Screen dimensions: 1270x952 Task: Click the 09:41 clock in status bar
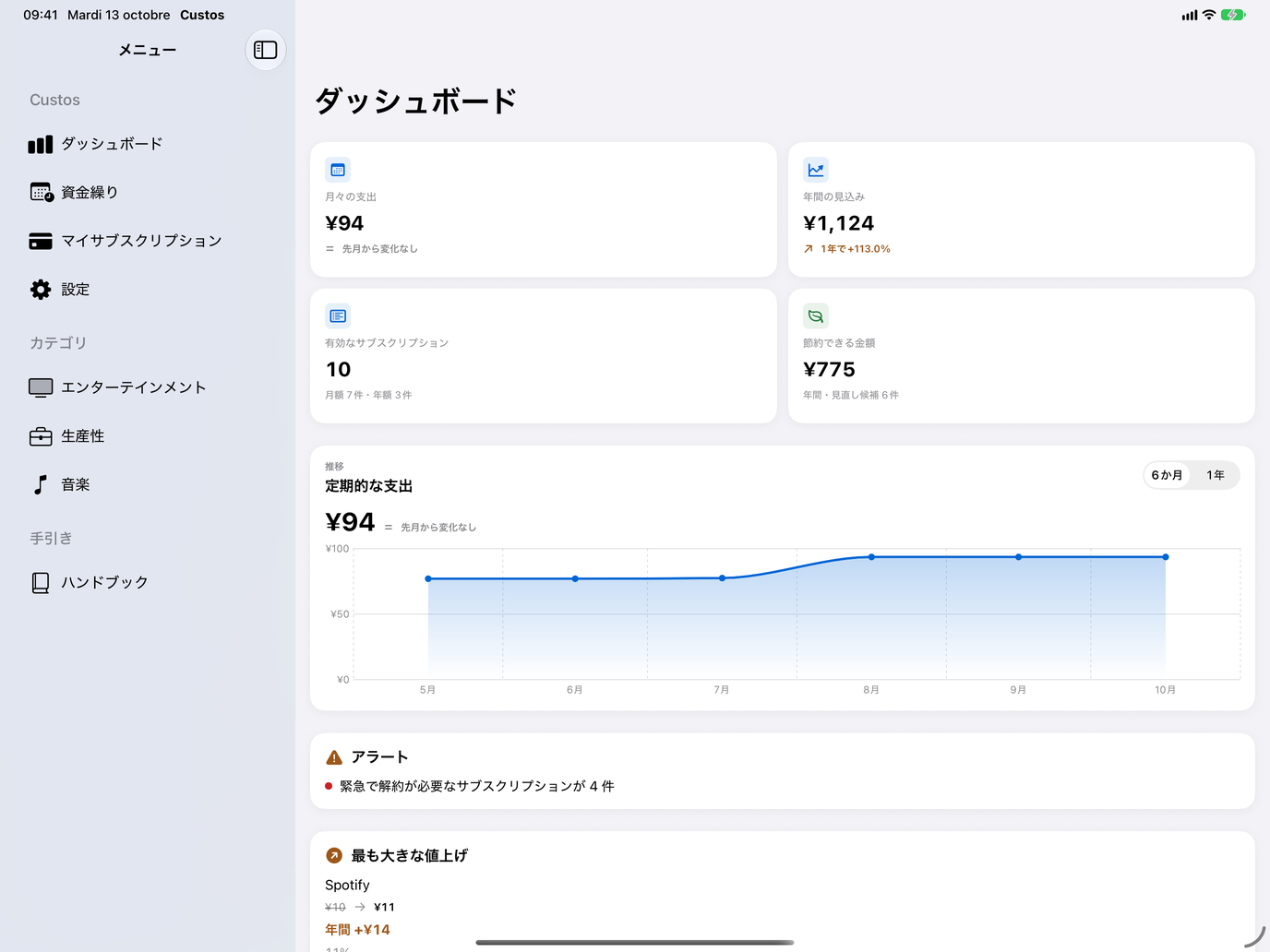point(41,15)
